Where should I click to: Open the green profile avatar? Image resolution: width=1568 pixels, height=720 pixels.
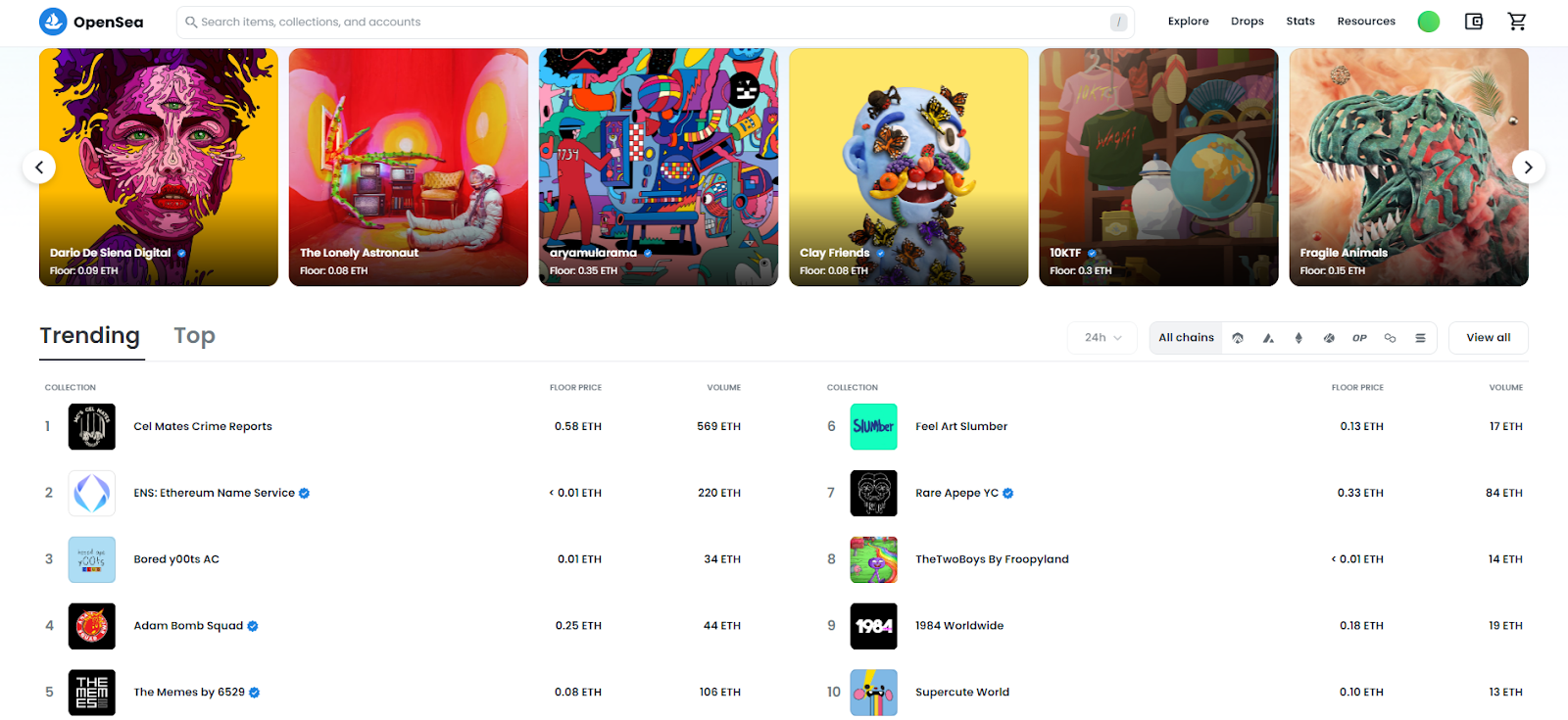pos(1429,22)
